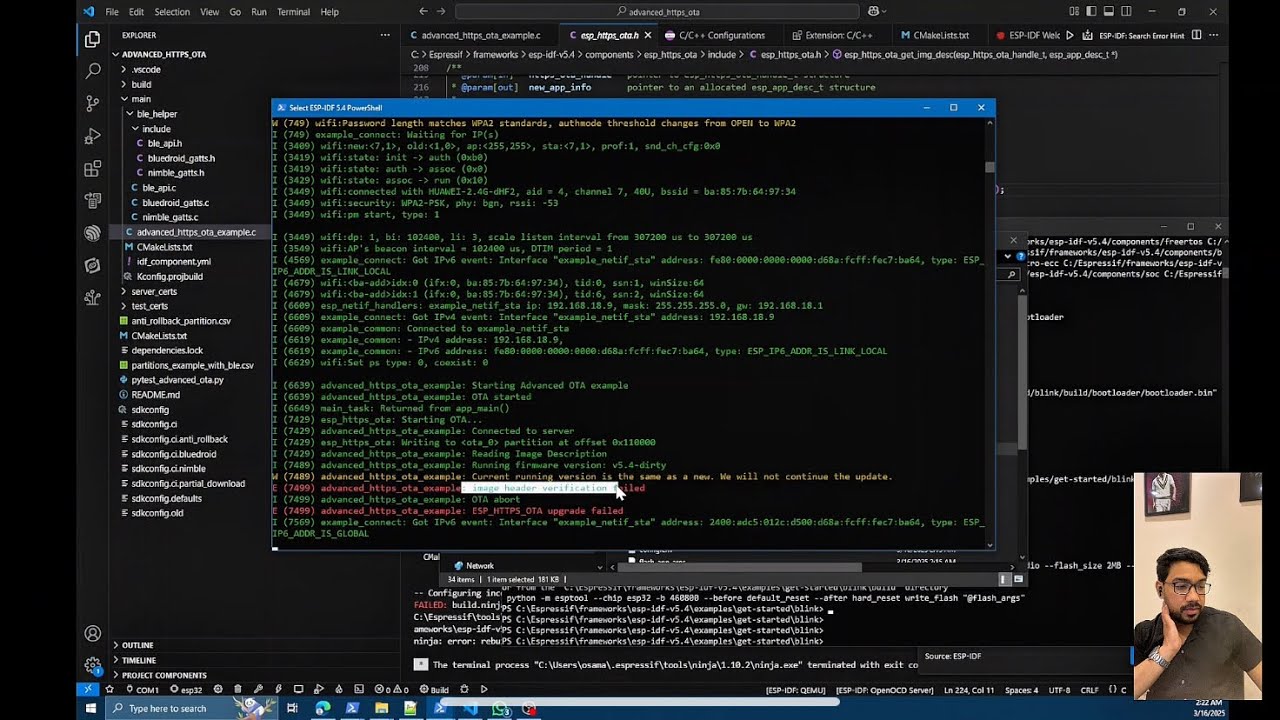
Task: Click the Windows Start button
Action: [x=90, y=708]
